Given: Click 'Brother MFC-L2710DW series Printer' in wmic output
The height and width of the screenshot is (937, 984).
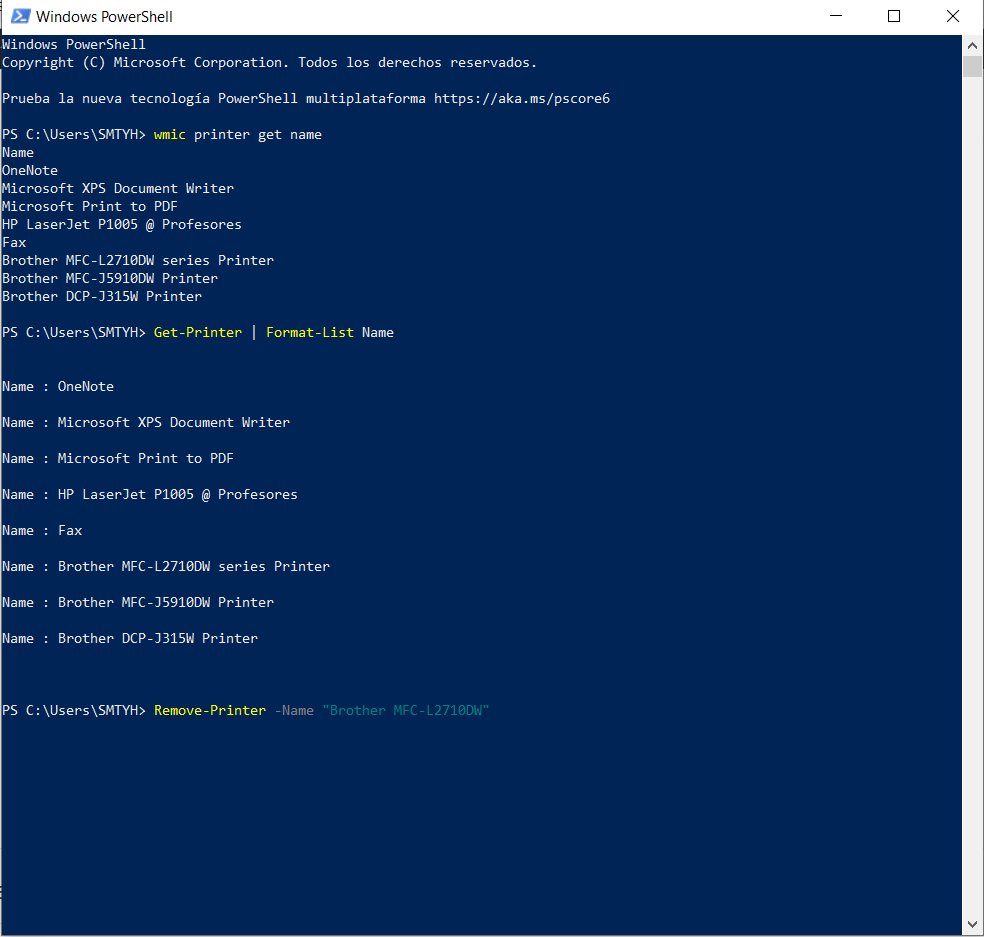Looking at the screenshot, I should (138, 260).
